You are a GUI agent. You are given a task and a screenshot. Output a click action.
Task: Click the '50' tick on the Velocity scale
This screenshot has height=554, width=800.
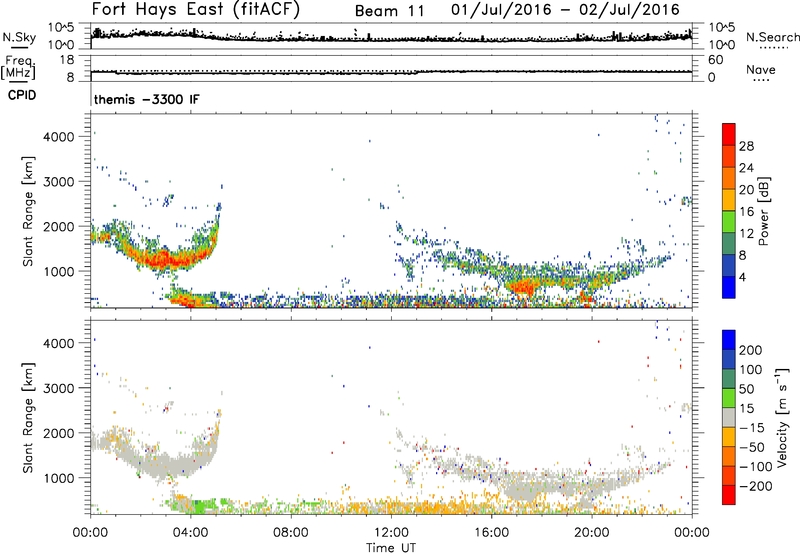(746, 389)
